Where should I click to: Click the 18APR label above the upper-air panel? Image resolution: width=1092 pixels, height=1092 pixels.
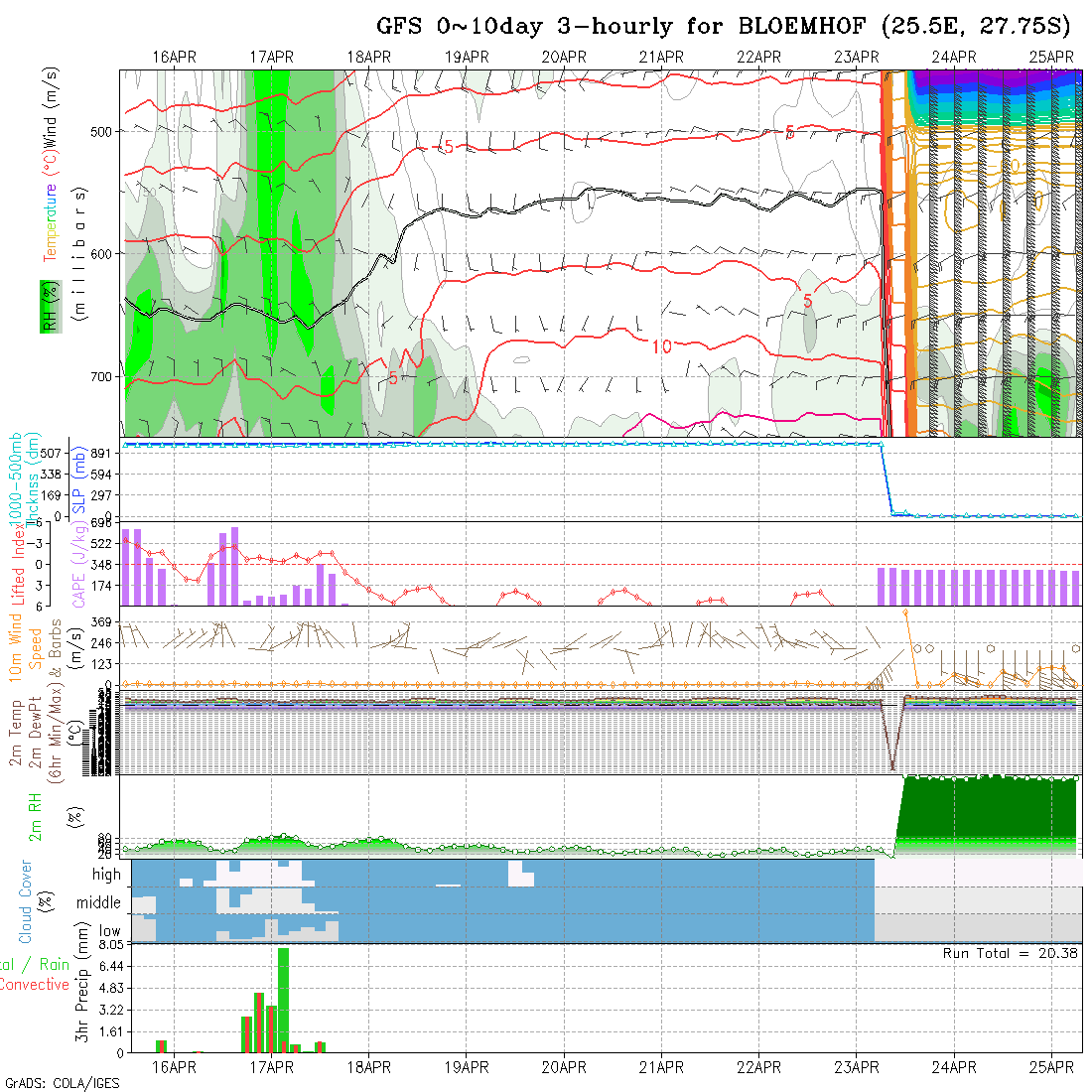(369, 58)
